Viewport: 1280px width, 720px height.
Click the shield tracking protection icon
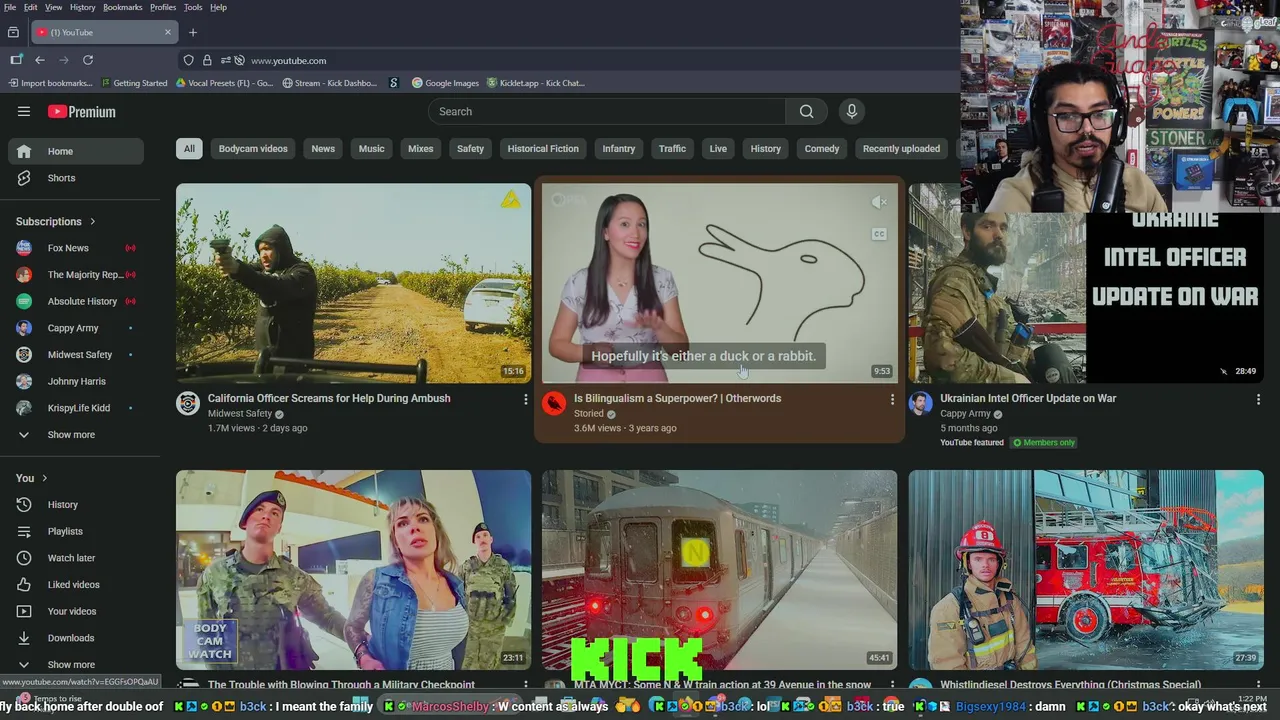[188, 60]
